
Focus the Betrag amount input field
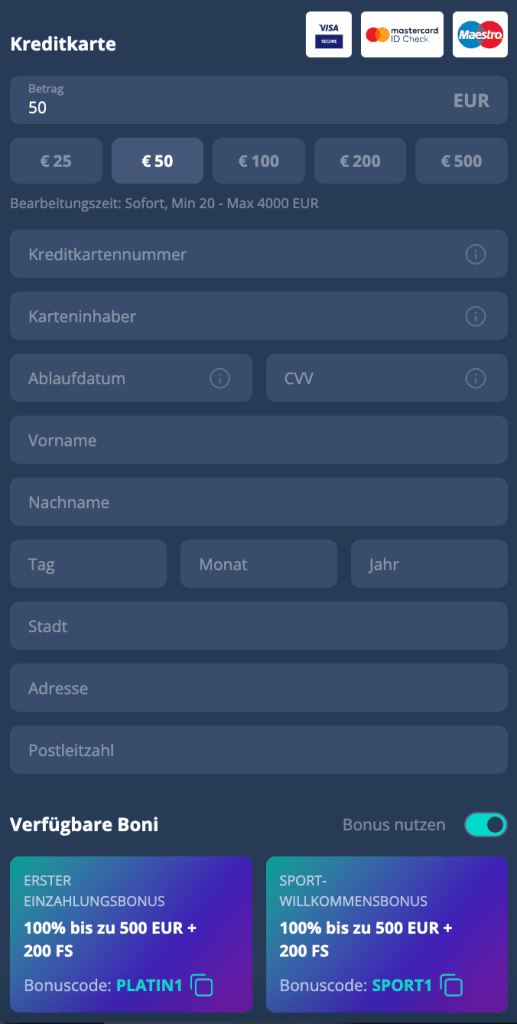pyautogui.click(x=258, y=100)
